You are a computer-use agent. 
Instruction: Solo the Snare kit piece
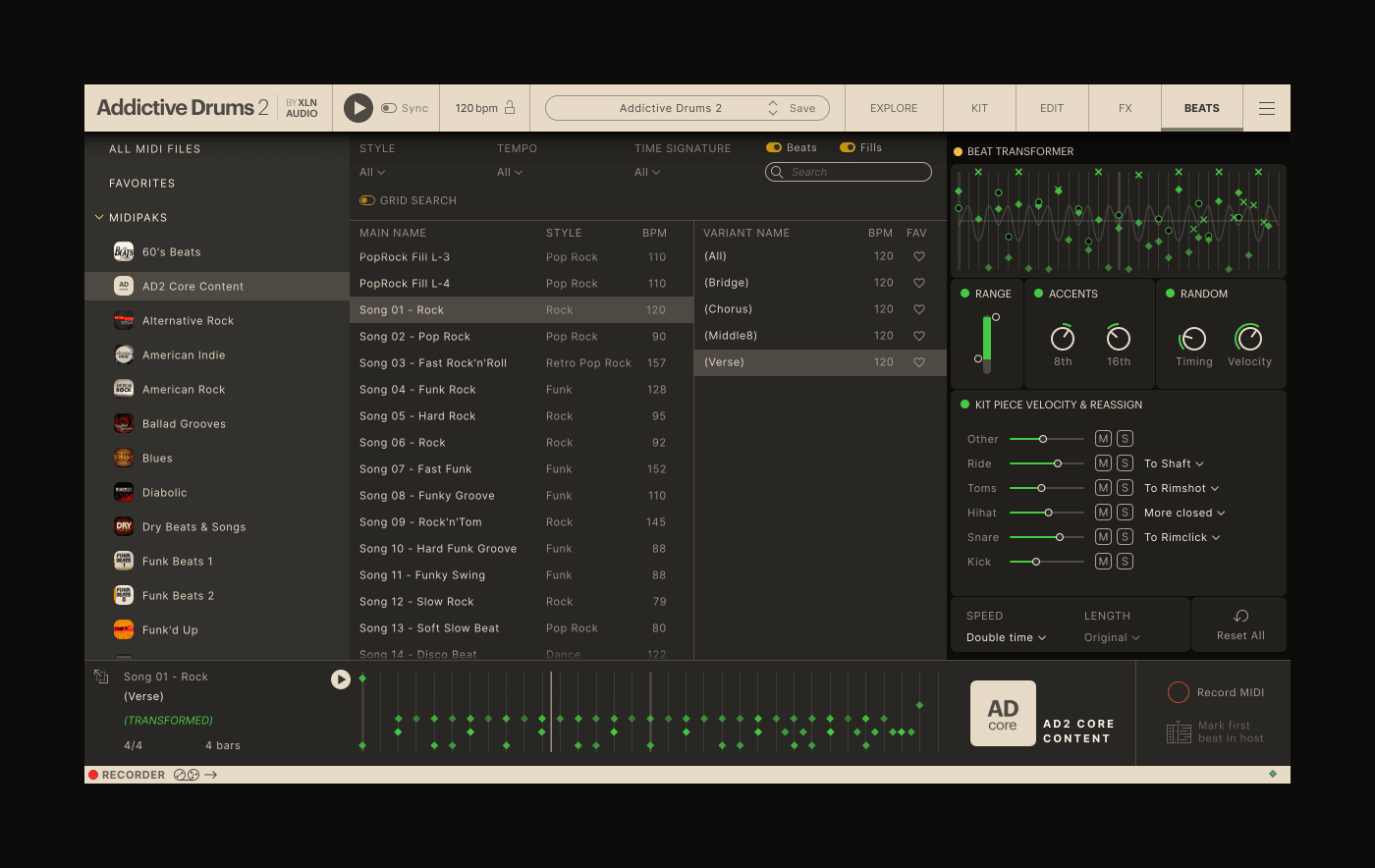1126,537
